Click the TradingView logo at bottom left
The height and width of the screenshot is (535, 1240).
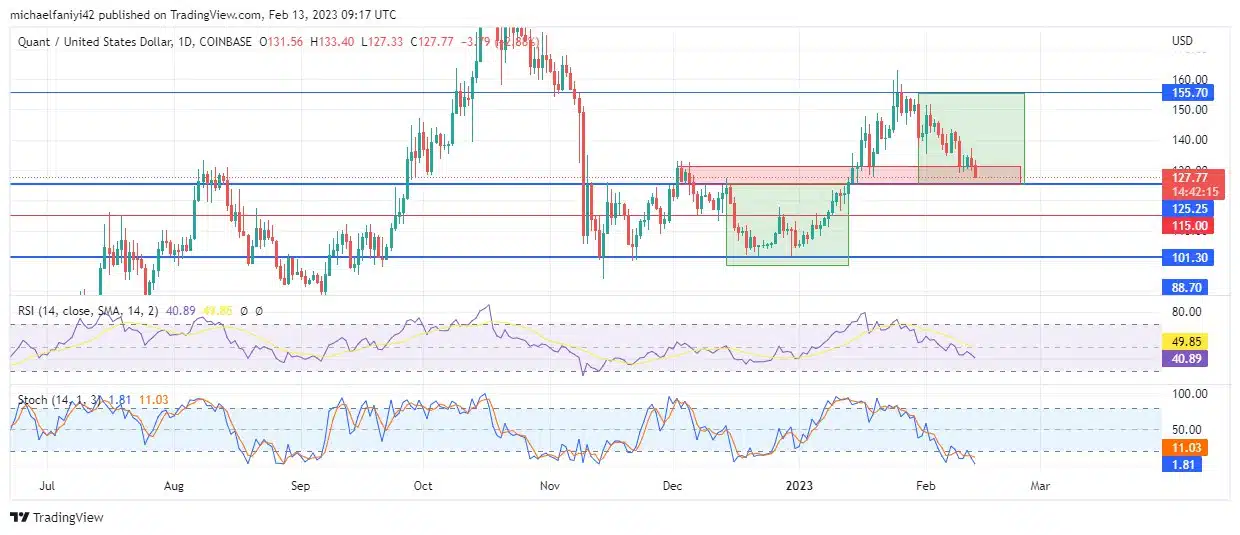click(57, 517)
